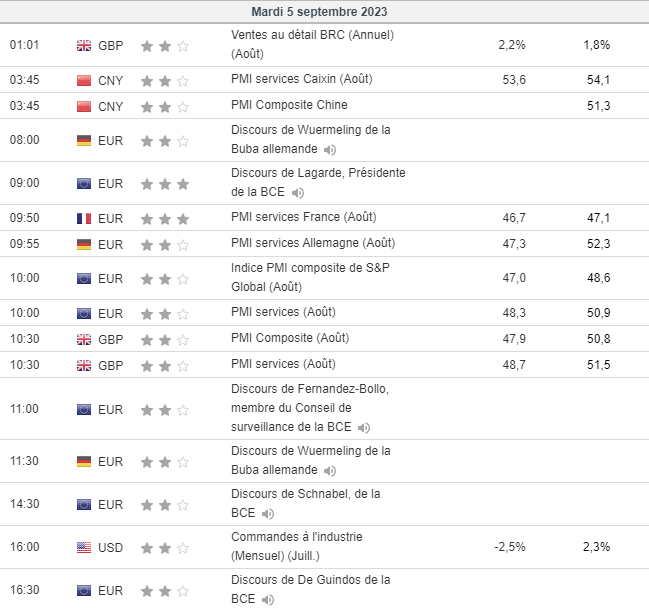Click star rating of Commandes à l'industrie

(x=164, y=547)
